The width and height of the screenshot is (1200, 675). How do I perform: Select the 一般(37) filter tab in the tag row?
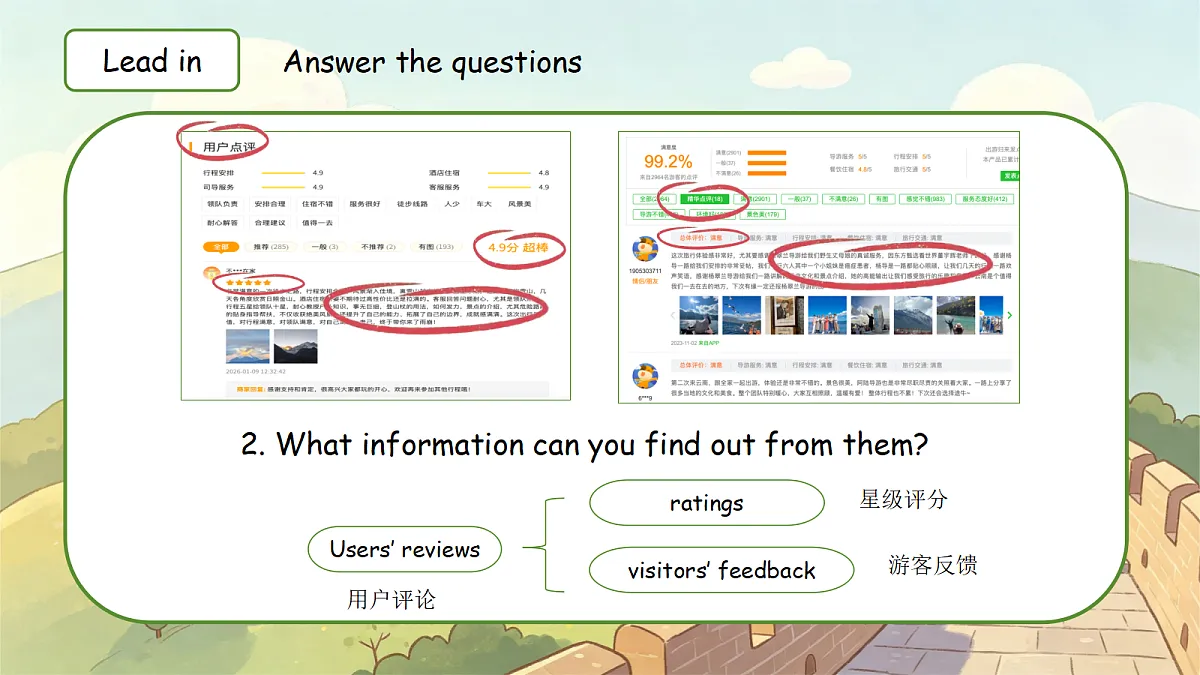(x=799, y=199)
